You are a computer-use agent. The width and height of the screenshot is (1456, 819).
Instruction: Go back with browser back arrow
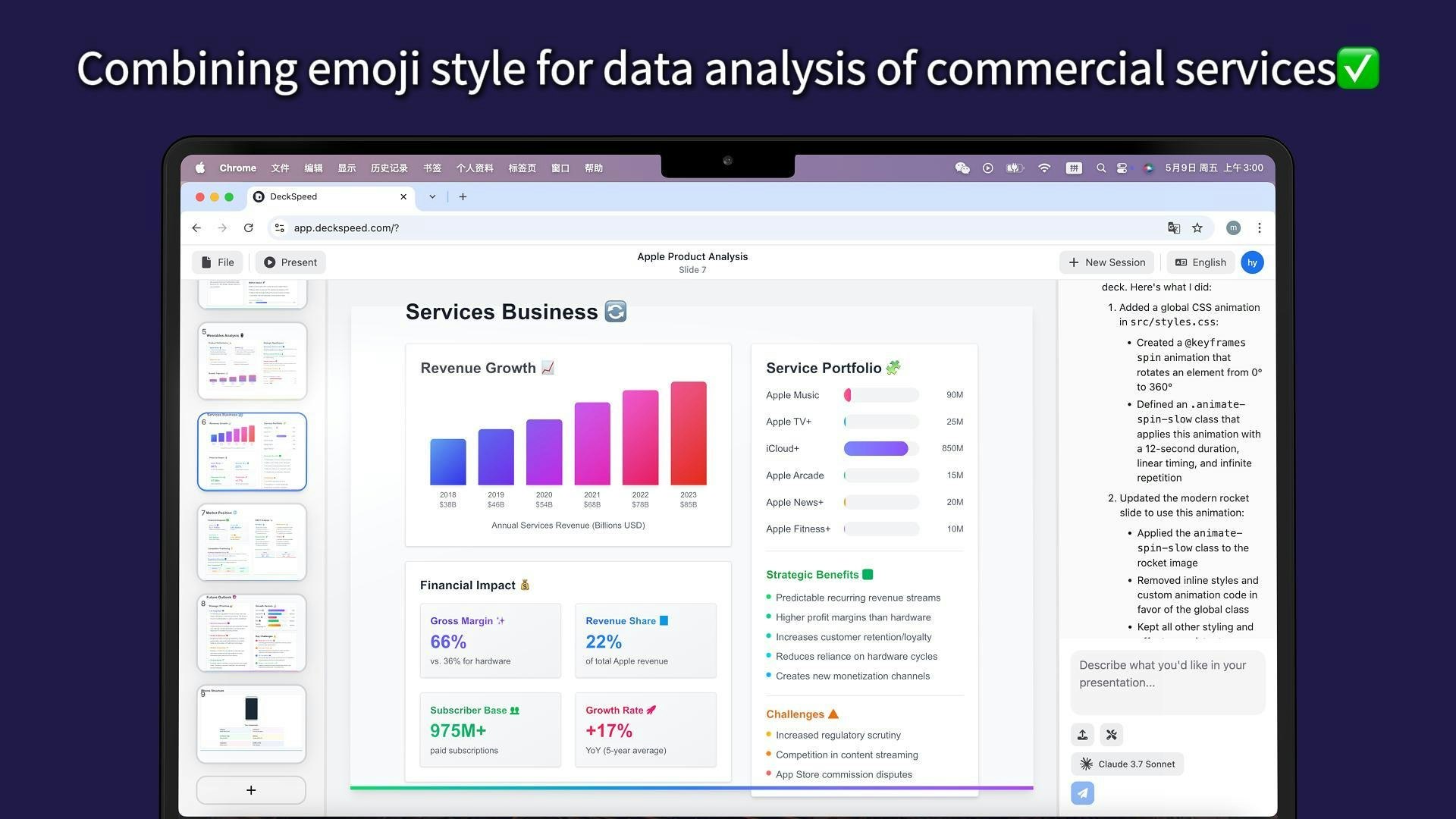[x=196, y=227]
